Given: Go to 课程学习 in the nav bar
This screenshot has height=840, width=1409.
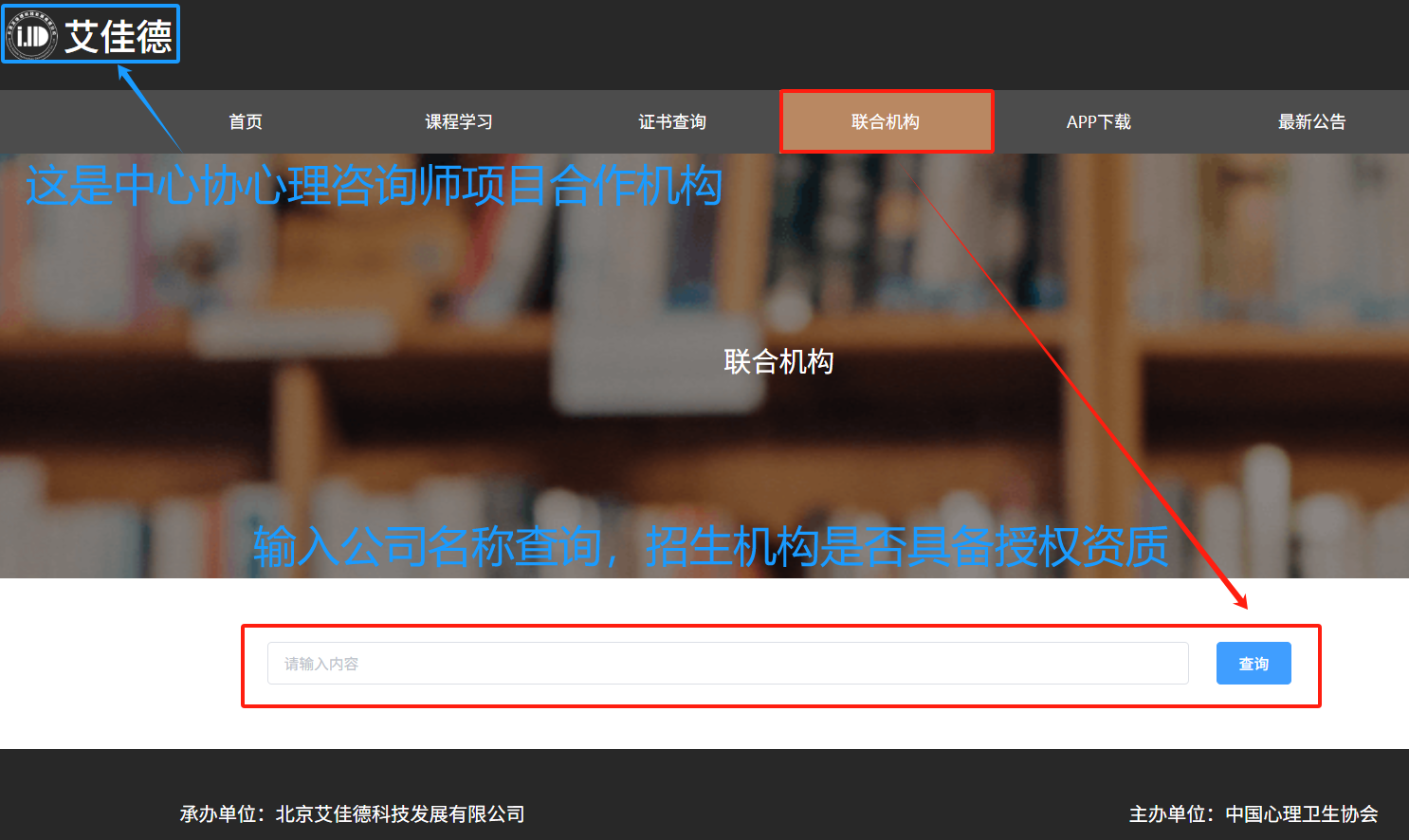Looking at the screenshot, I should click(459, 121).
